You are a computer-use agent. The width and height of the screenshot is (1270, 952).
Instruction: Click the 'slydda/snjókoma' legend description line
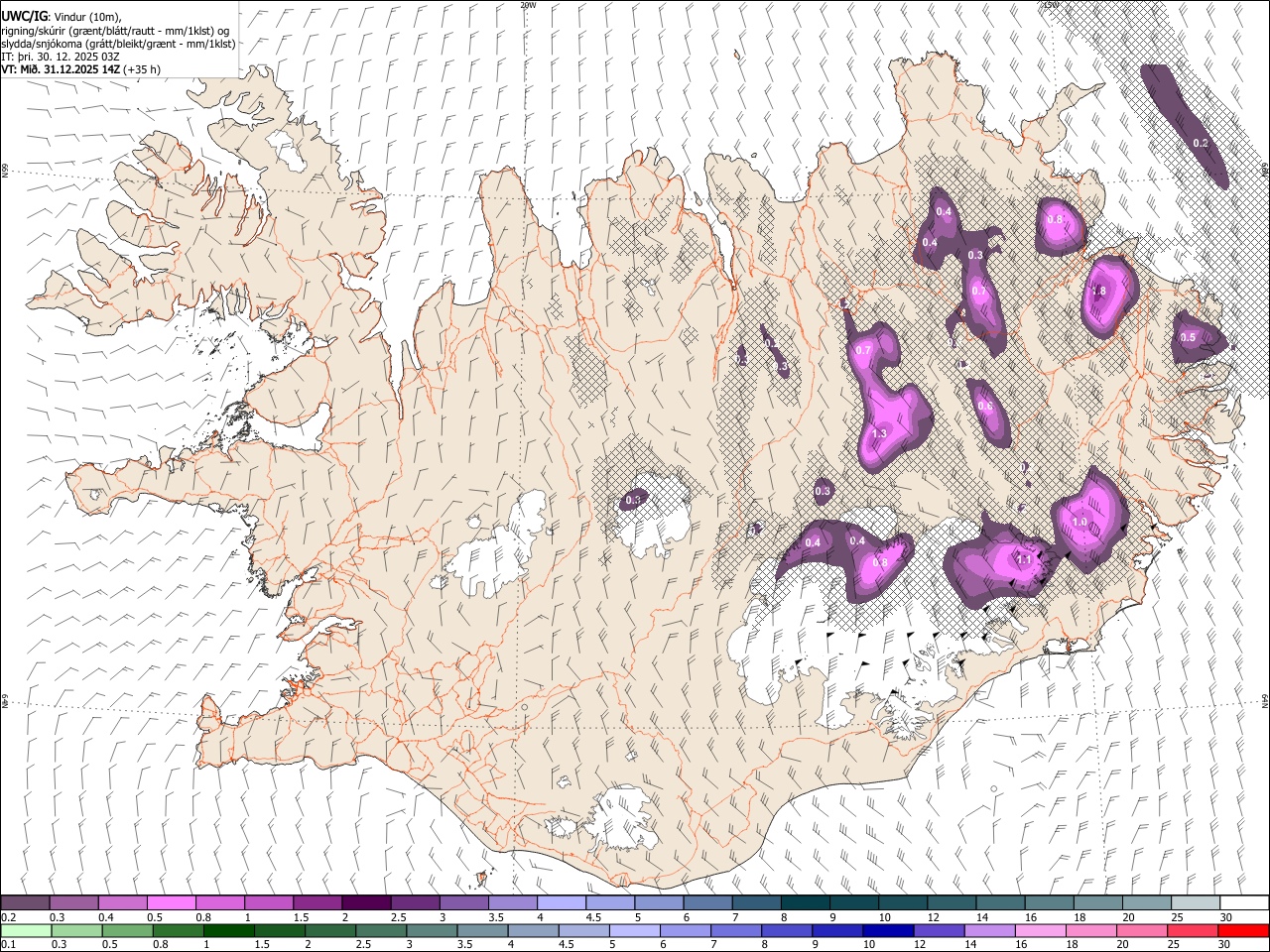point(118,44)
